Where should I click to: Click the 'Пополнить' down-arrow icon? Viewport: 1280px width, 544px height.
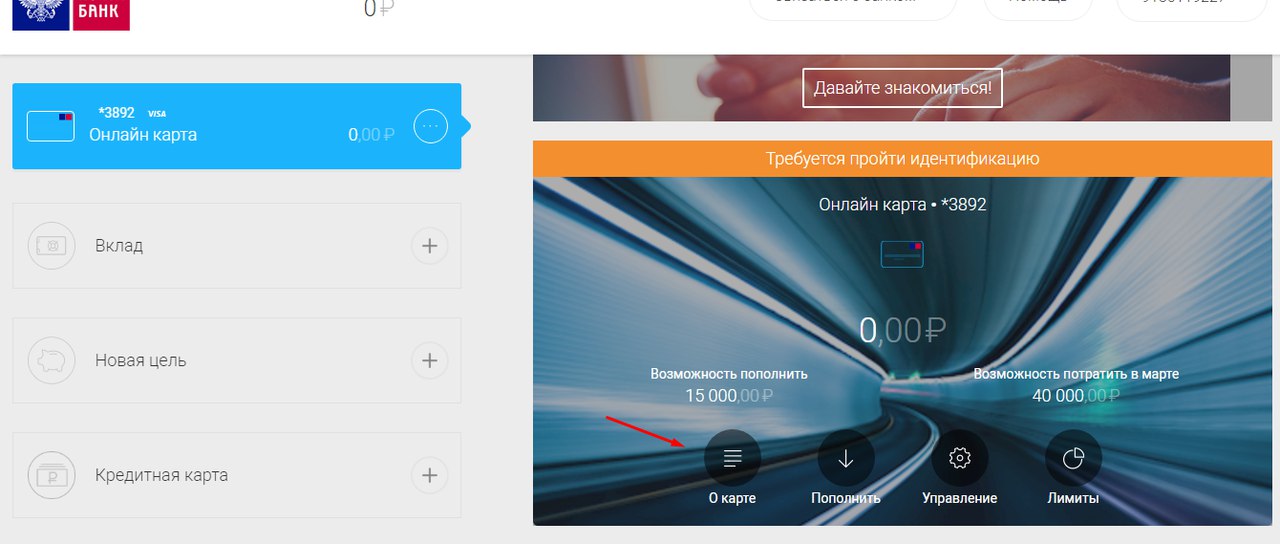click(x=845, y=458)
